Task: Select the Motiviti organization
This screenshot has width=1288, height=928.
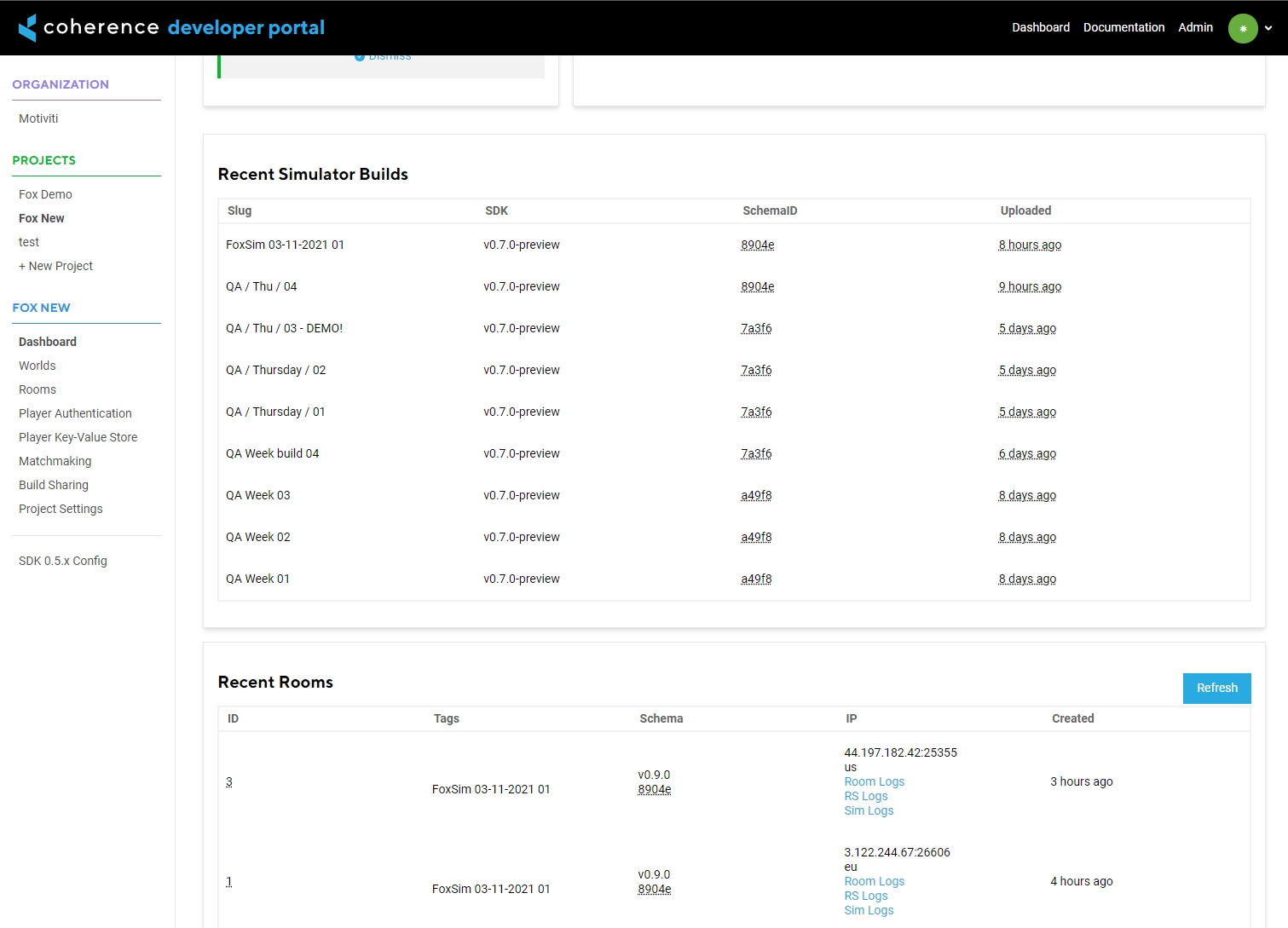Action: click(38, 118)
